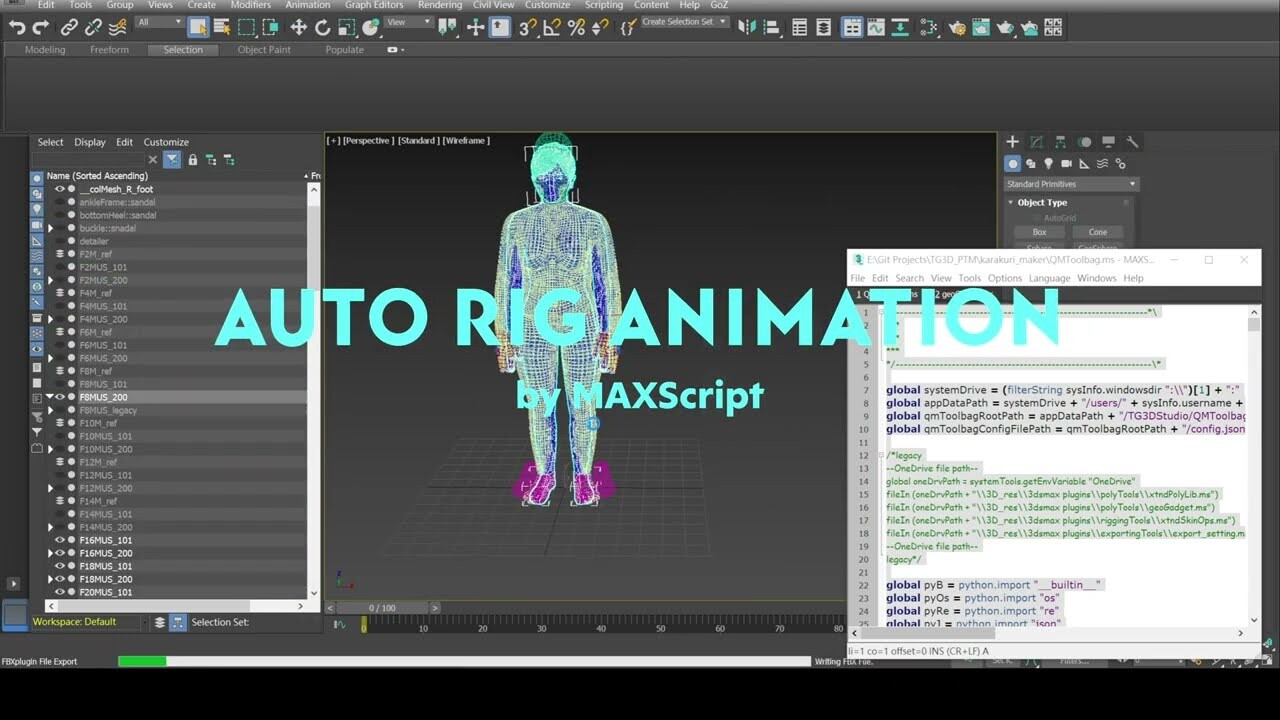Click the Cone primitive button
This screenshot has width=1280, height=720.
[1097, 231]
